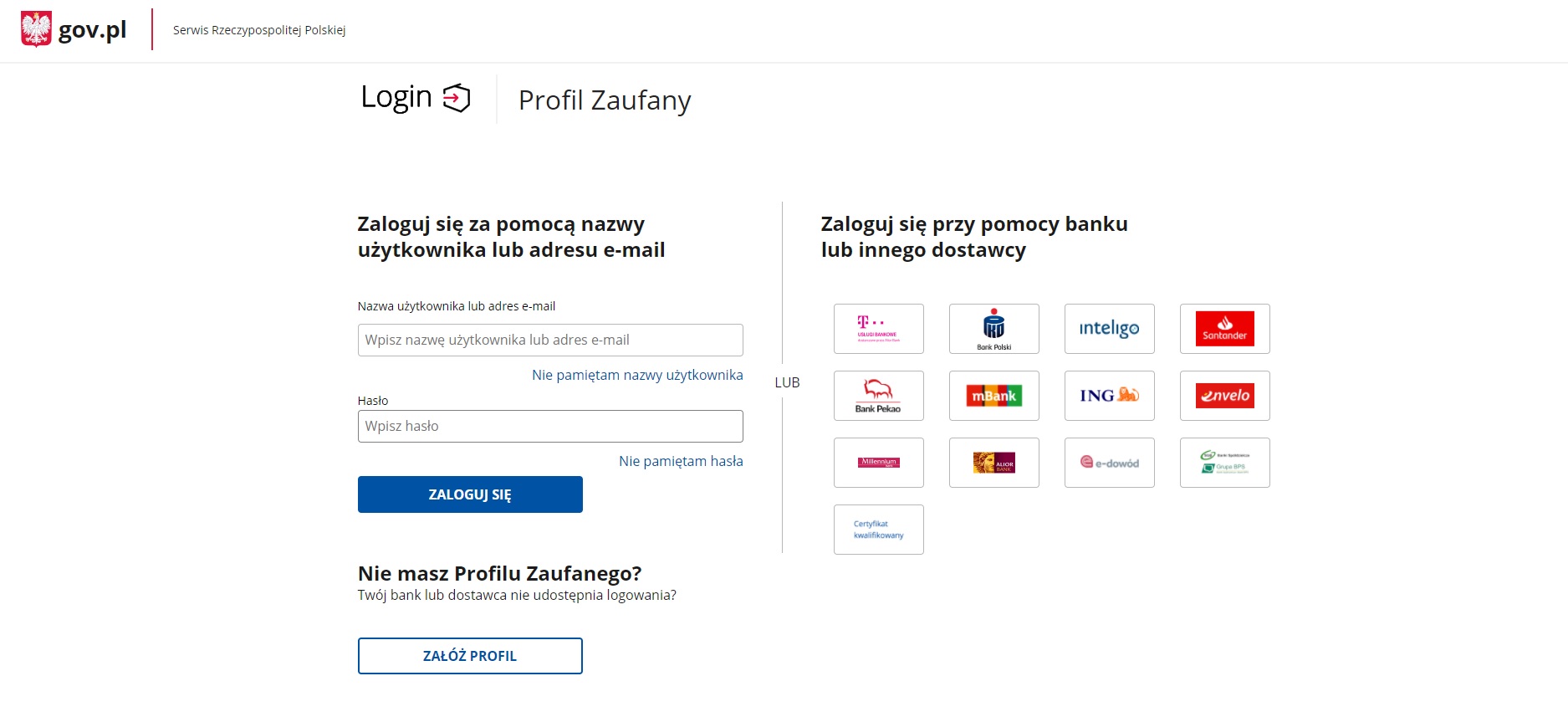Open the Nie pamiętam hasła link
This screenshot has width=1568, height=717.
(681, 461)
